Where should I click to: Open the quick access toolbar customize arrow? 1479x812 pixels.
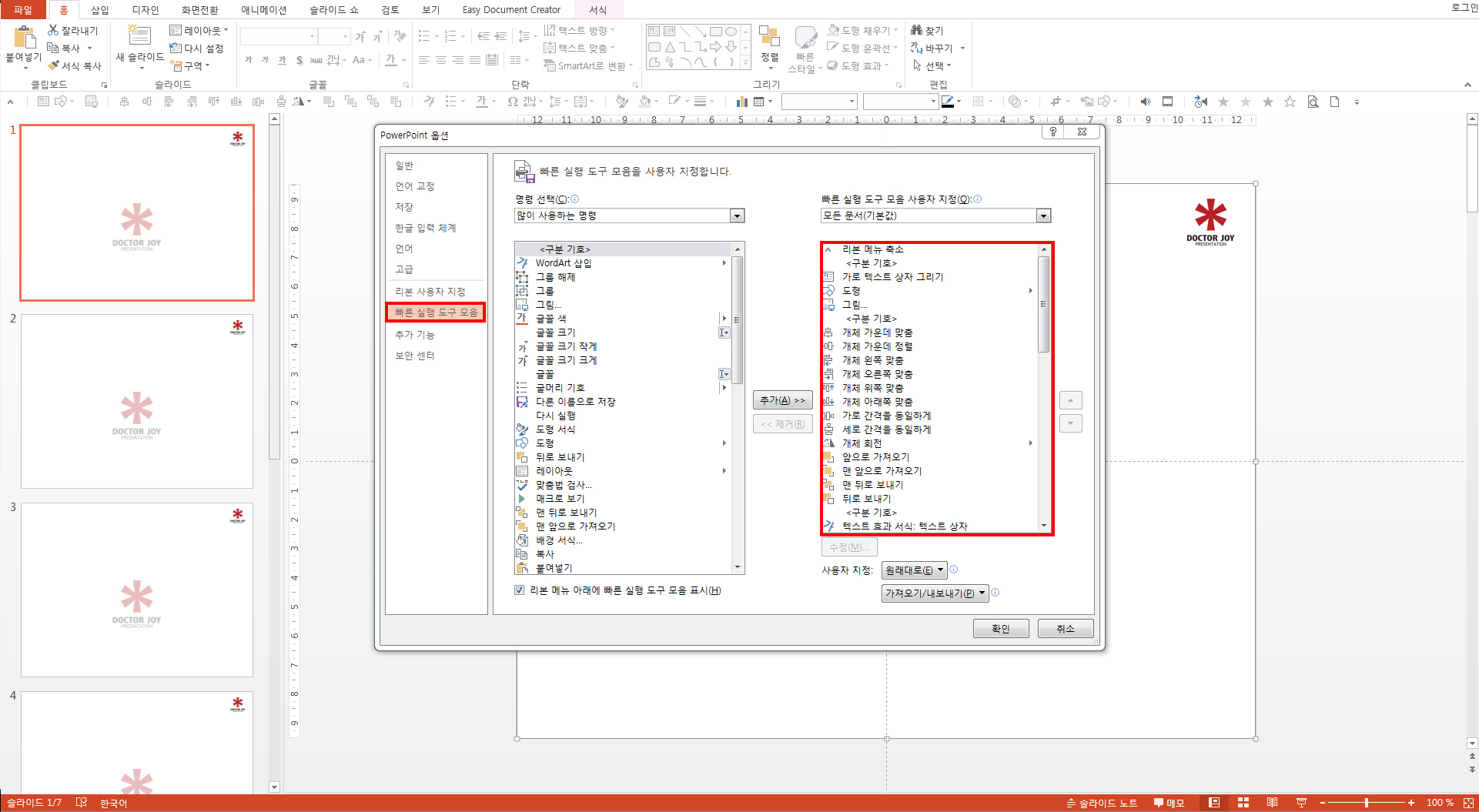[x=1357, y=102]
